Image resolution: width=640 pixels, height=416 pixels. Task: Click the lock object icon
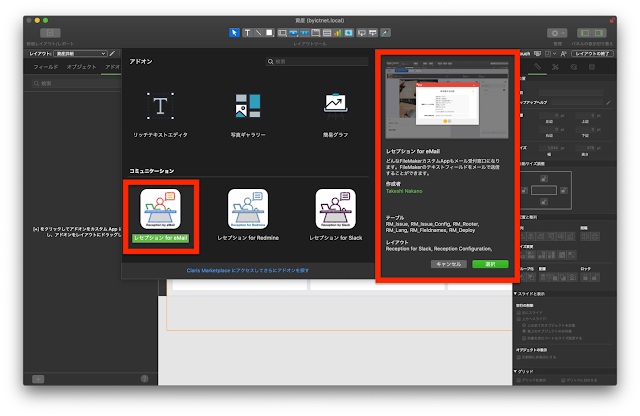click(585, 278)
